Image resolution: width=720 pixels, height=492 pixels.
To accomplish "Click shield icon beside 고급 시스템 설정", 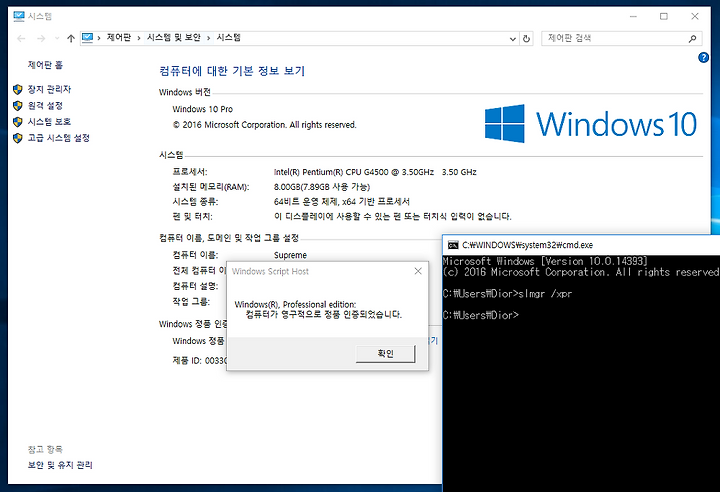I will (x=17, y=138).
